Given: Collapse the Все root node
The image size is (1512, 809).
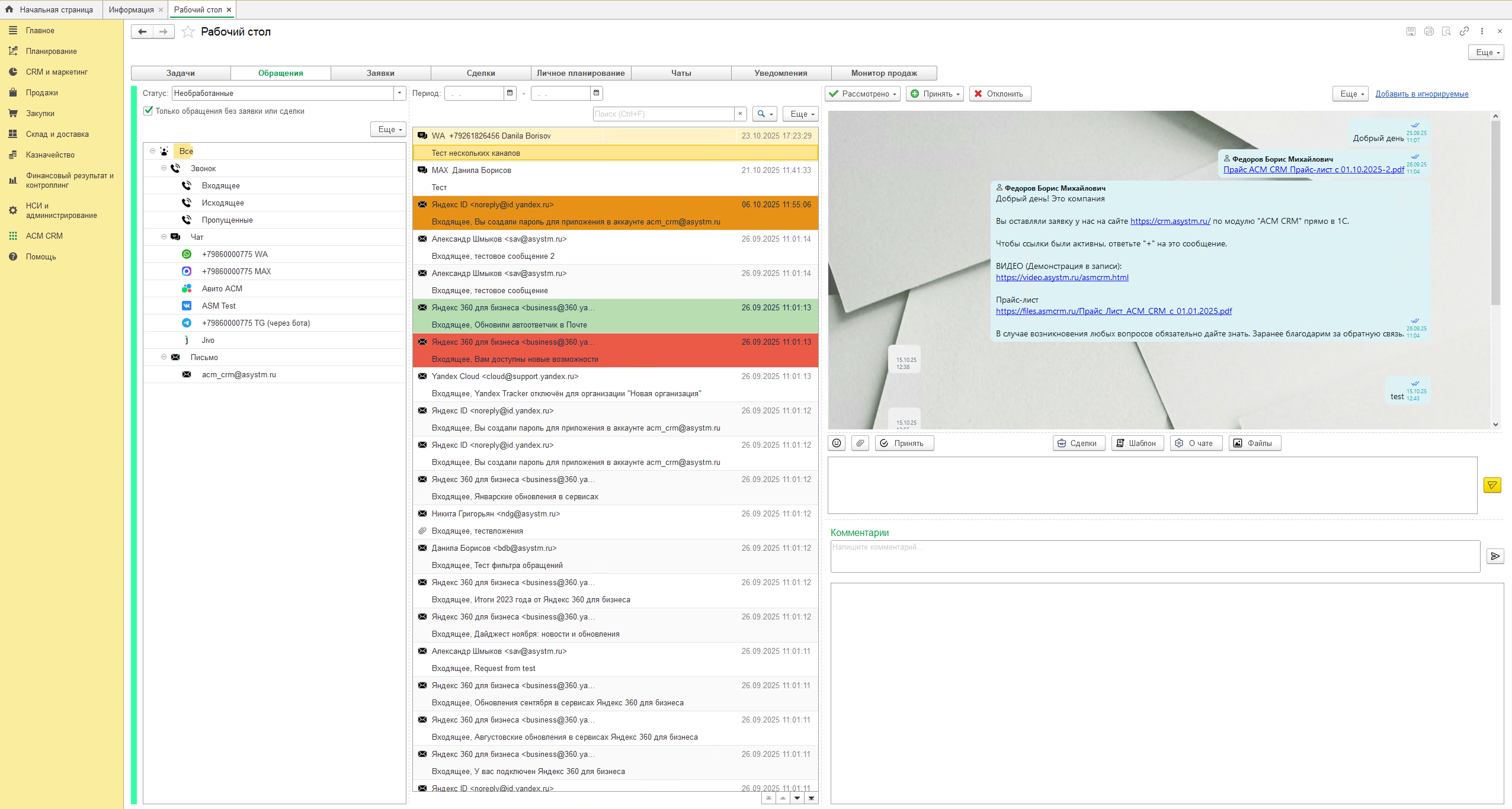Looking at the screenshot, I should tap(153, 151).
